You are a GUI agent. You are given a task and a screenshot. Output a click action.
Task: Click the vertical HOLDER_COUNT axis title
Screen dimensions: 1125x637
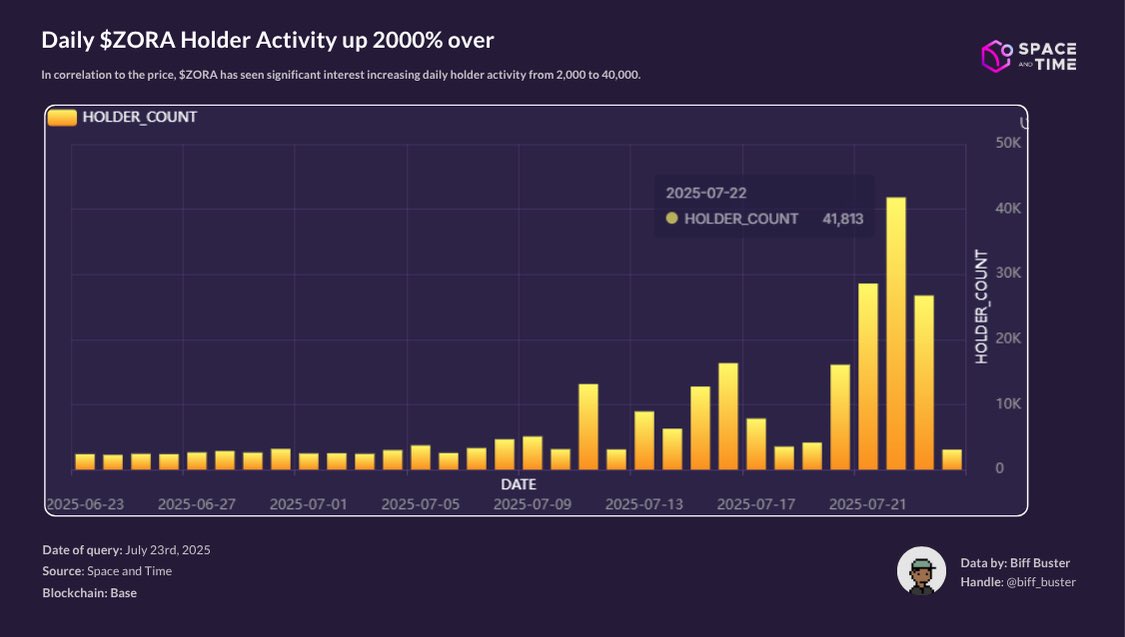tap(982, 306)
